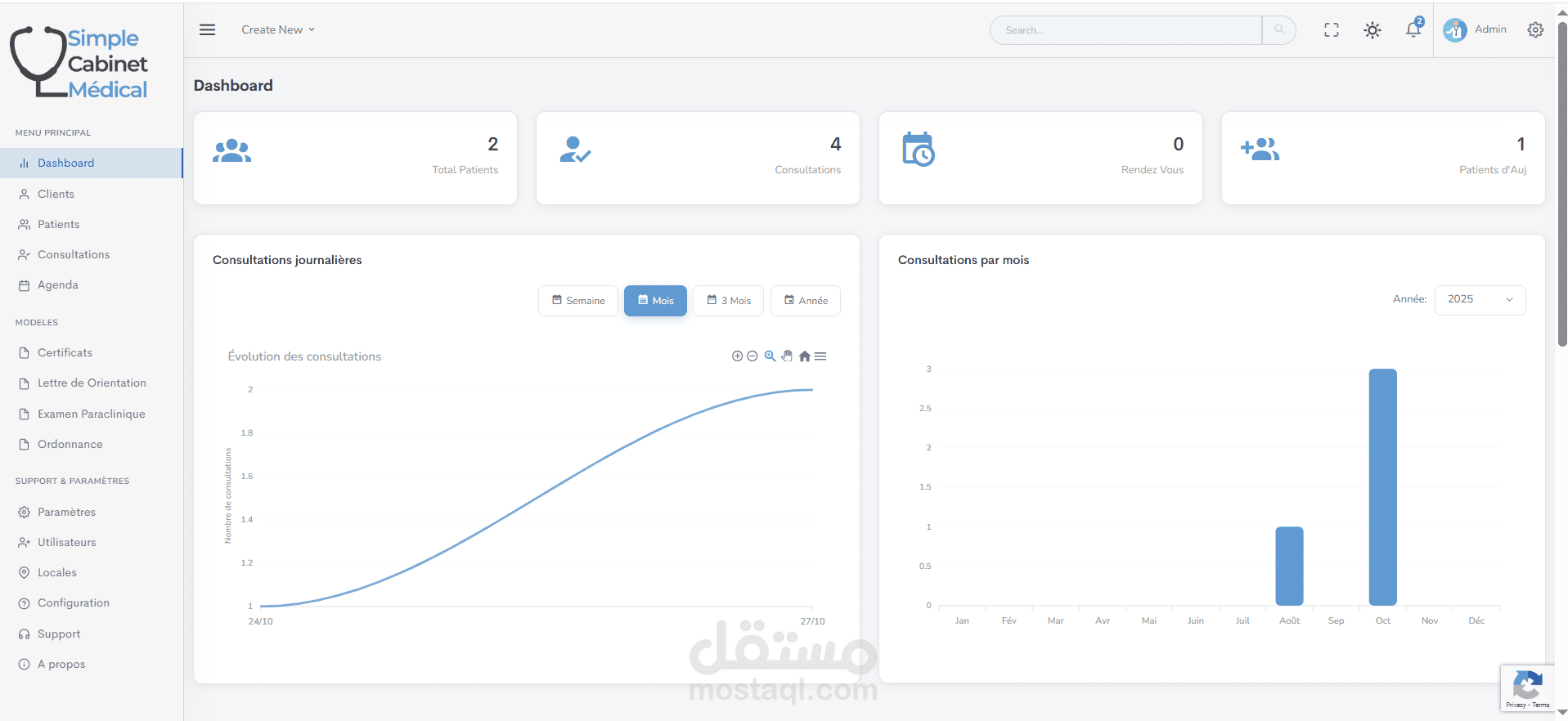Go to Dashboard in sidebar
This screenshot has height=721, width=1568.
click(91, 163)
